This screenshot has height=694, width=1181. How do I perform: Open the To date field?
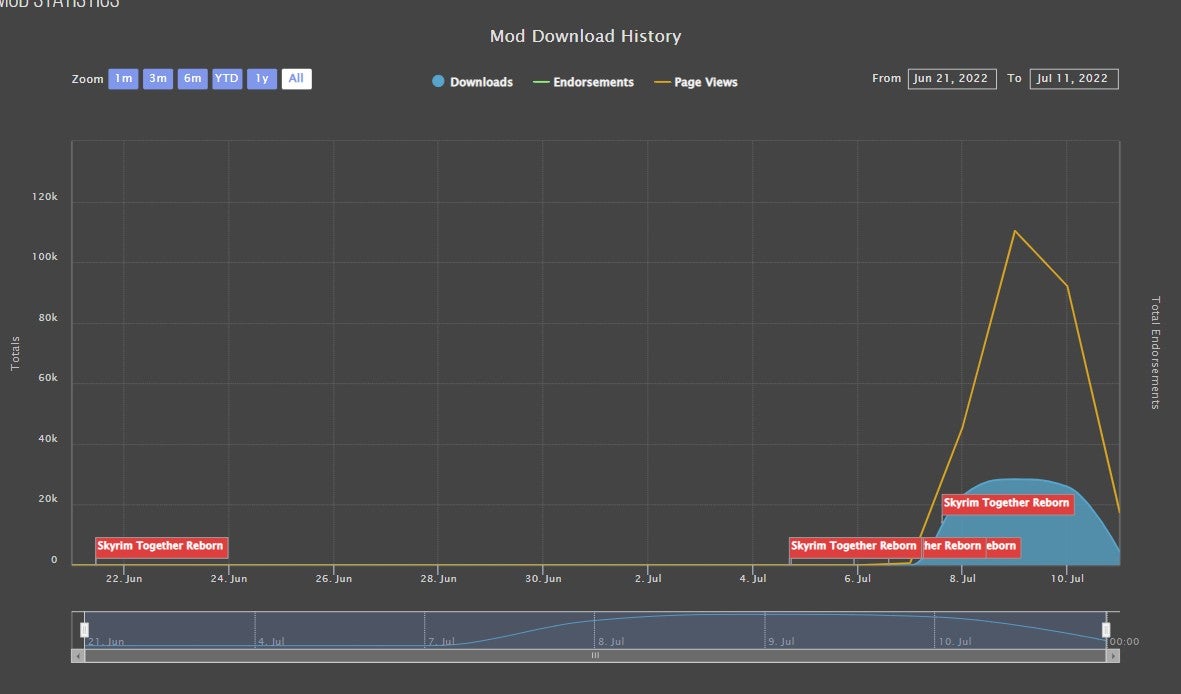(1073, 79)
